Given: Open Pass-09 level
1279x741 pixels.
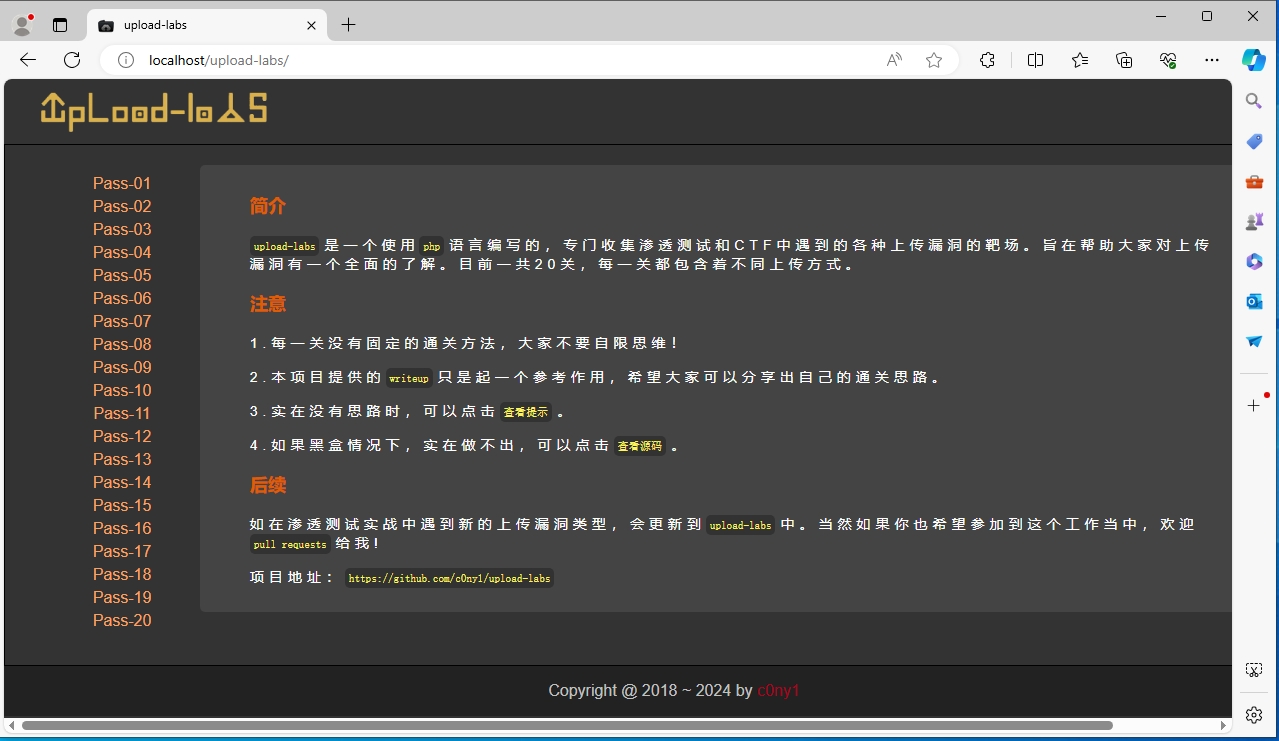Looking at the screenshot, I should coord(122,367).
